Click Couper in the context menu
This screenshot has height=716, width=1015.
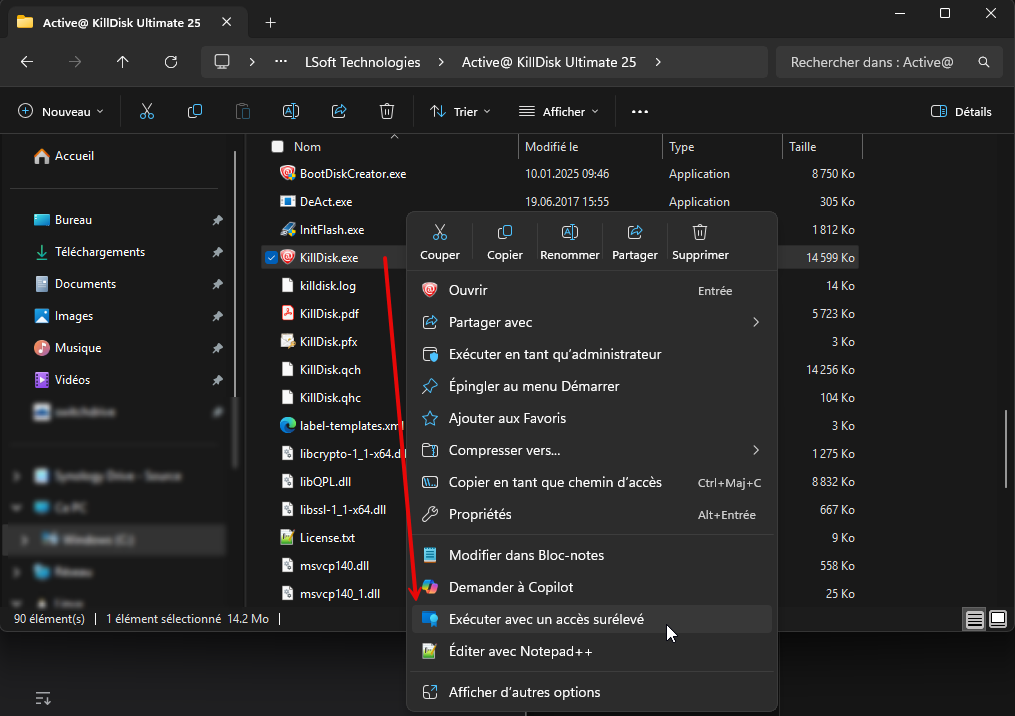[x=440, y=243]
